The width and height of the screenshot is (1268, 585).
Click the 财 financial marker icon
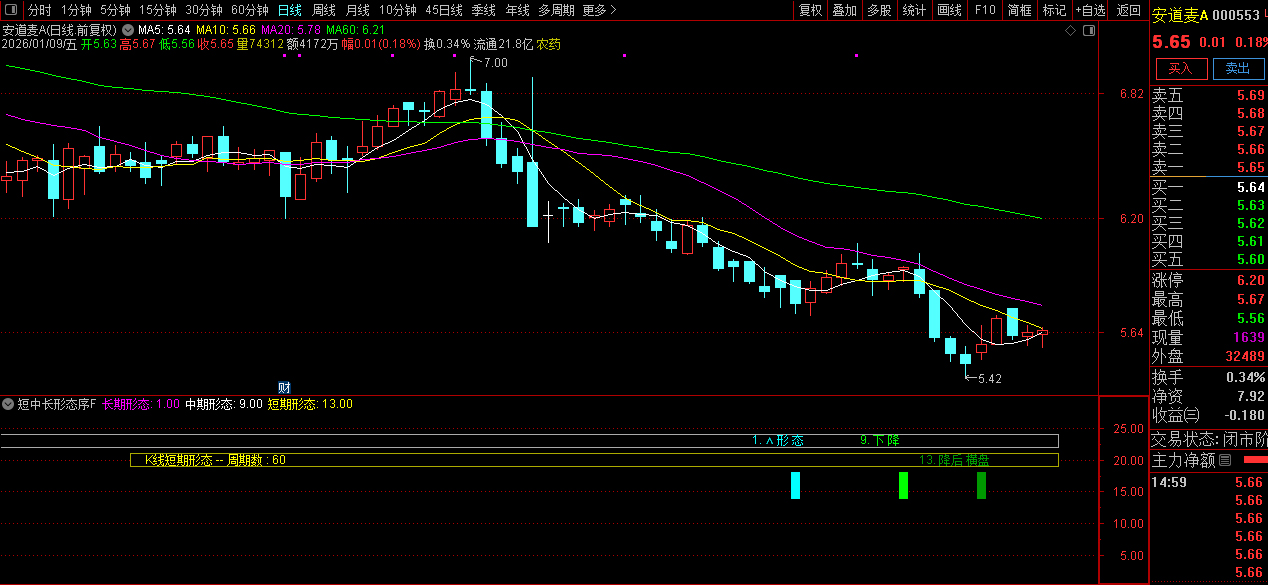click(x=284, y=387)
